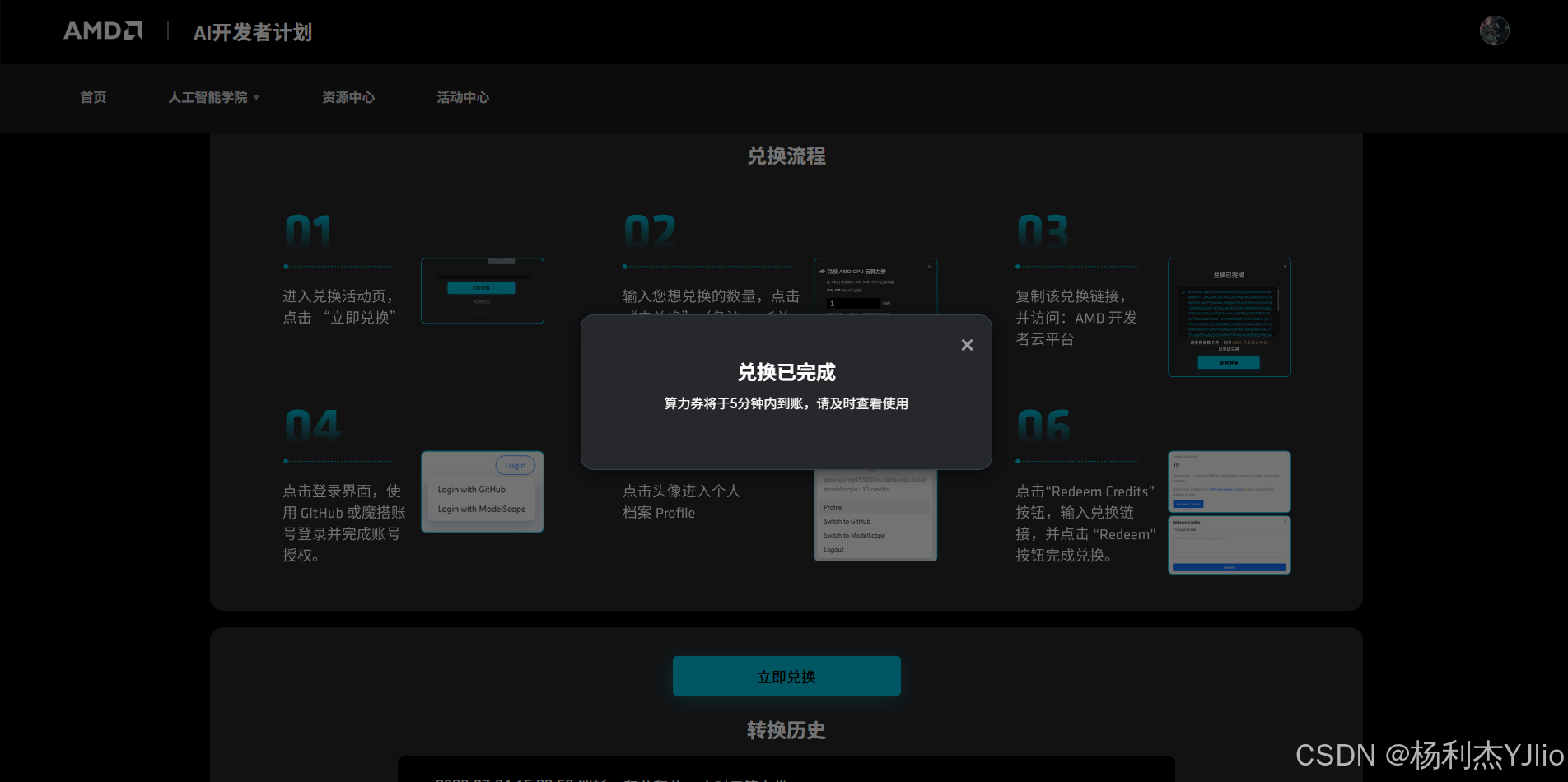
Task: Close the 兑换已完成 dialog
Action: tap(967, 345)
